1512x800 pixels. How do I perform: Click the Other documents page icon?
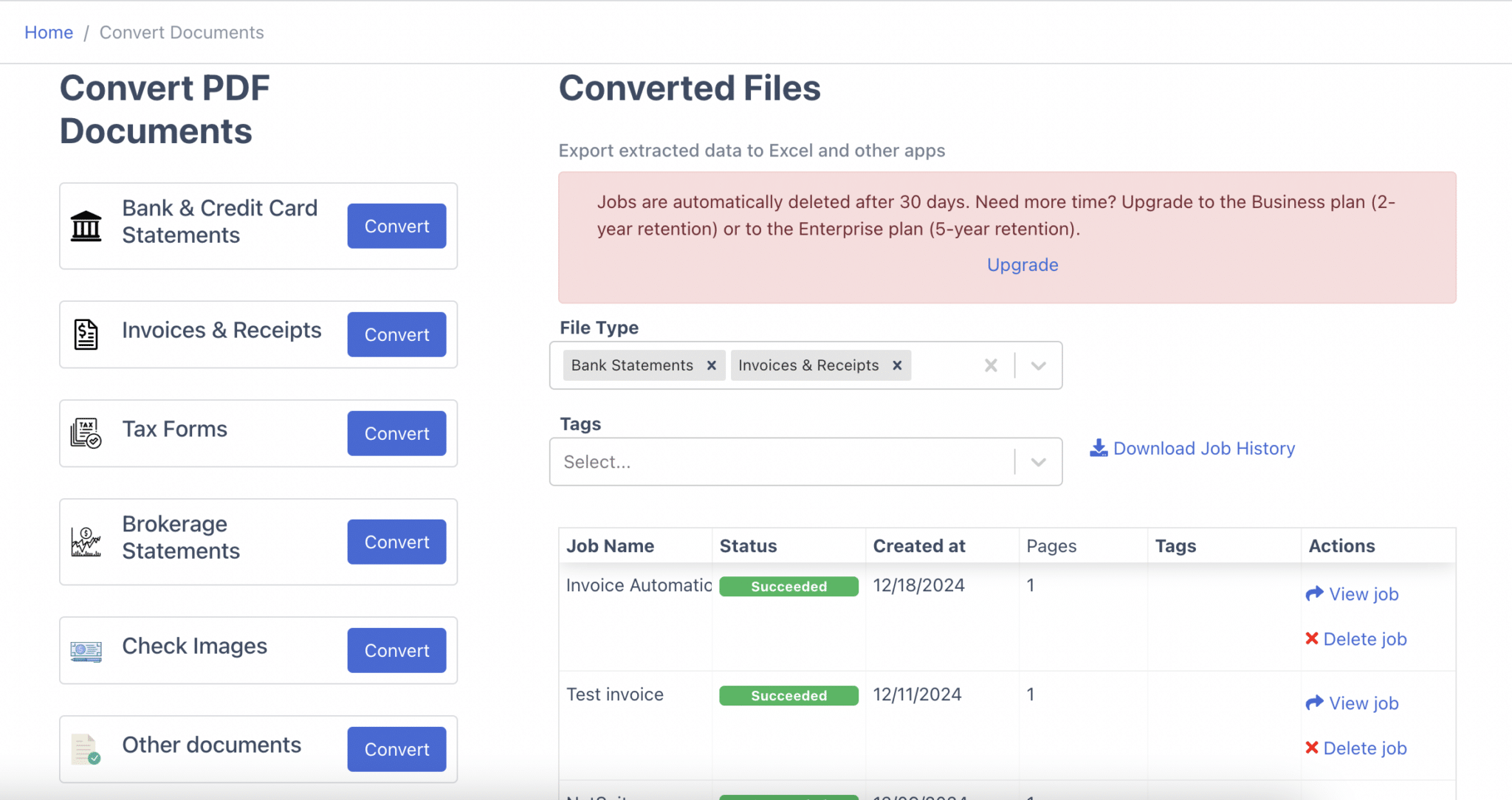click(x=84, y=748)
